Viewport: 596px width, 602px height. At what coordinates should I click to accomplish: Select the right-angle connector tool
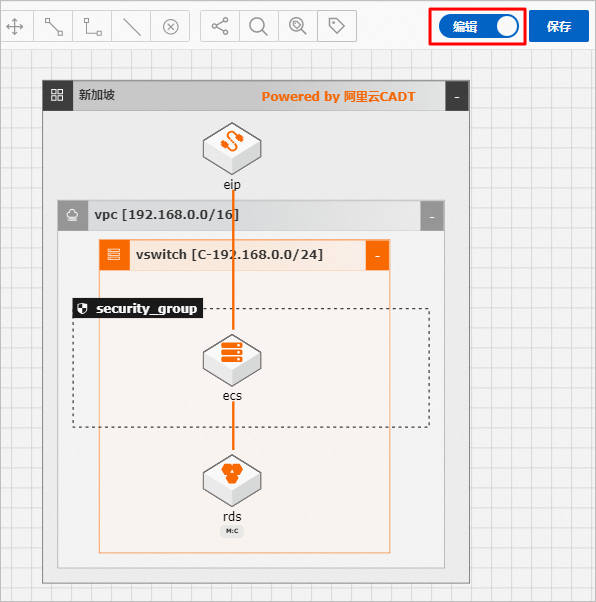click(93, 26)
